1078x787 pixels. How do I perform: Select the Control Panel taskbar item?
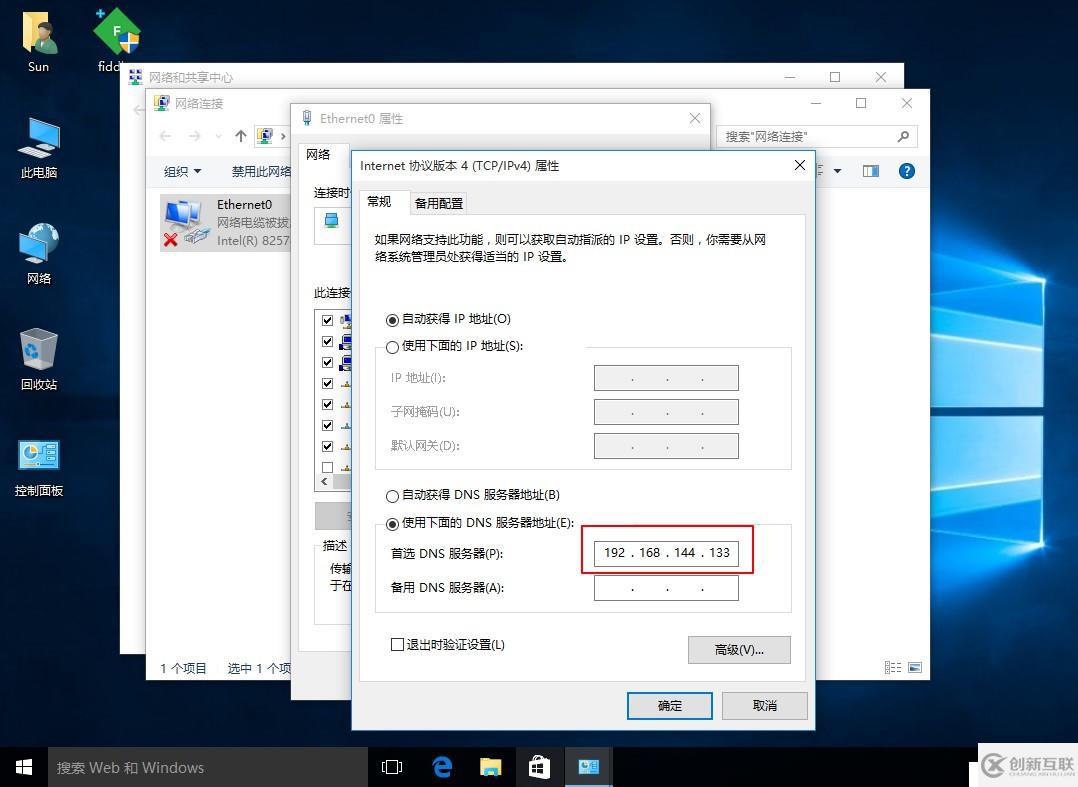pos(588,767)
